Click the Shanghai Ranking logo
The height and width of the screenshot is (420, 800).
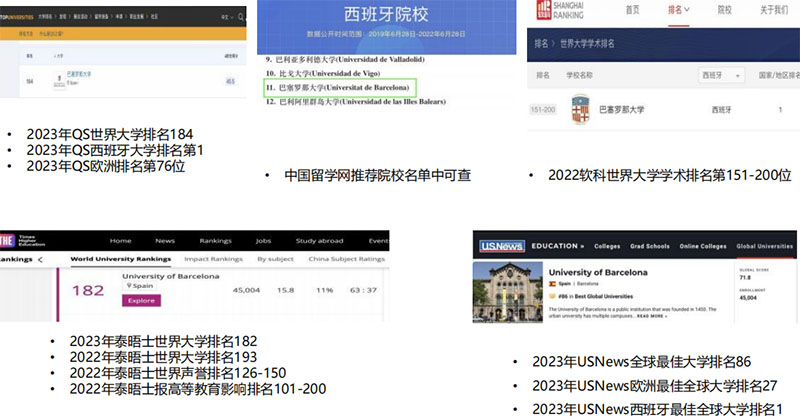tap(560, 10)
